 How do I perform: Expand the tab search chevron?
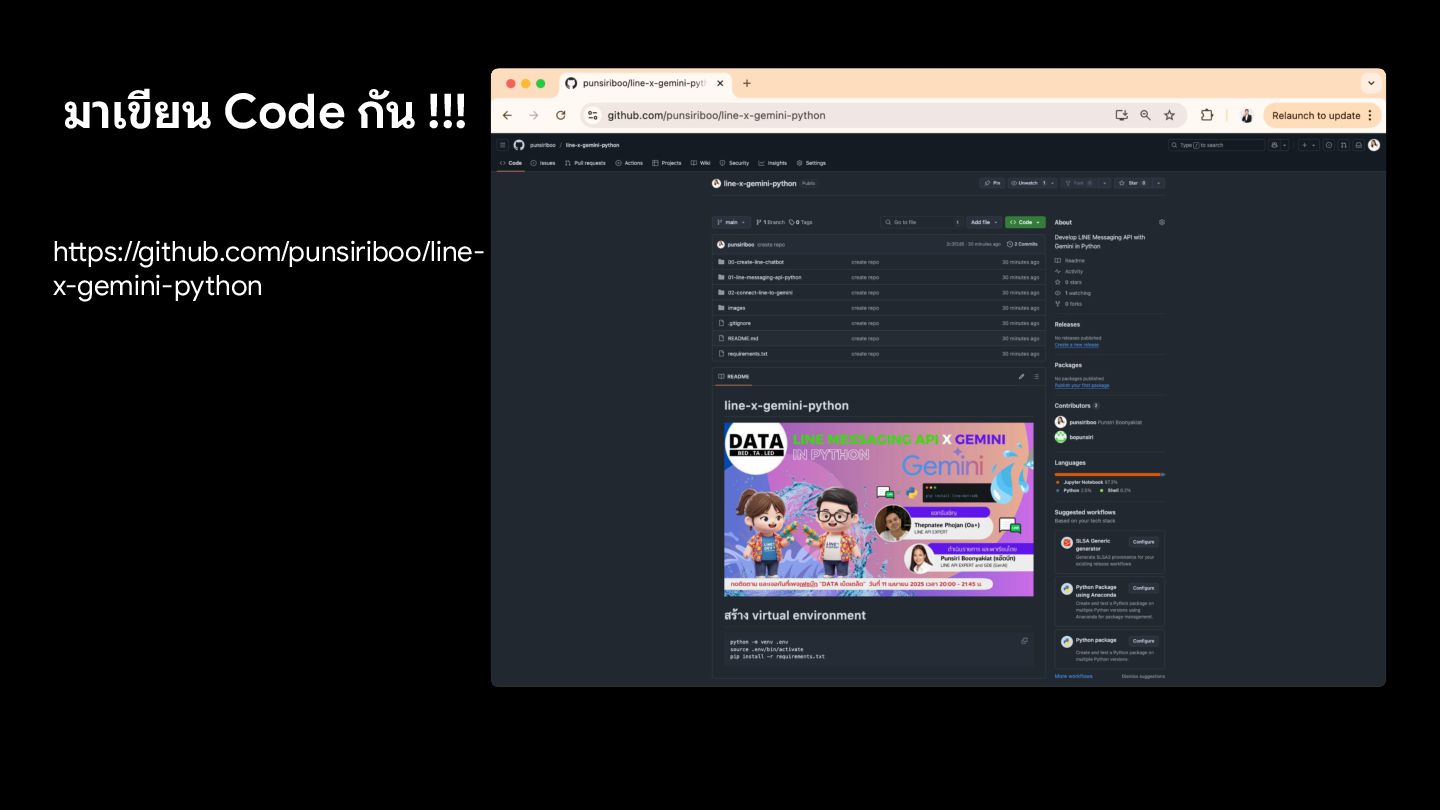(1371, 83)
